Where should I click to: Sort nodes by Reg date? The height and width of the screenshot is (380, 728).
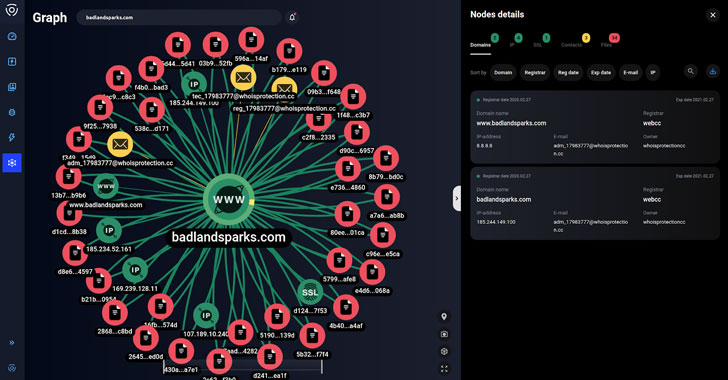[x=568, y=72]
